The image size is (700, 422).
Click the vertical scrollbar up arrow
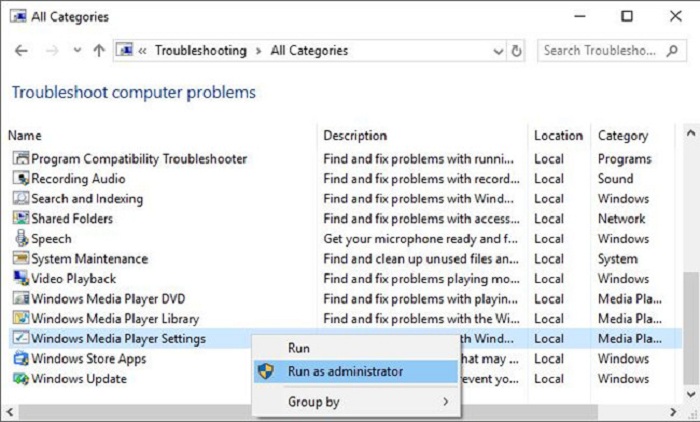tap(691, 133)
